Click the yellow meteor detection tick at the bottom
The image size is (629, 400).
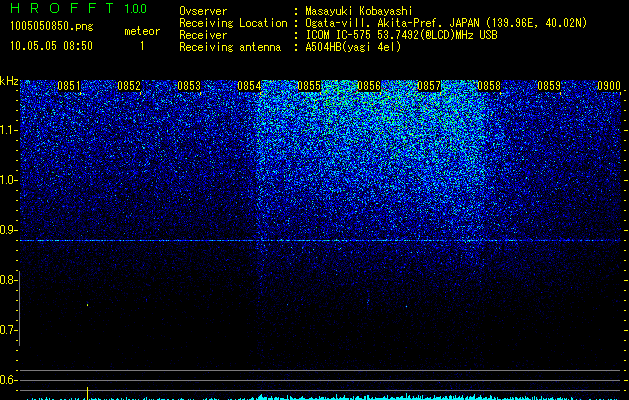87,393
